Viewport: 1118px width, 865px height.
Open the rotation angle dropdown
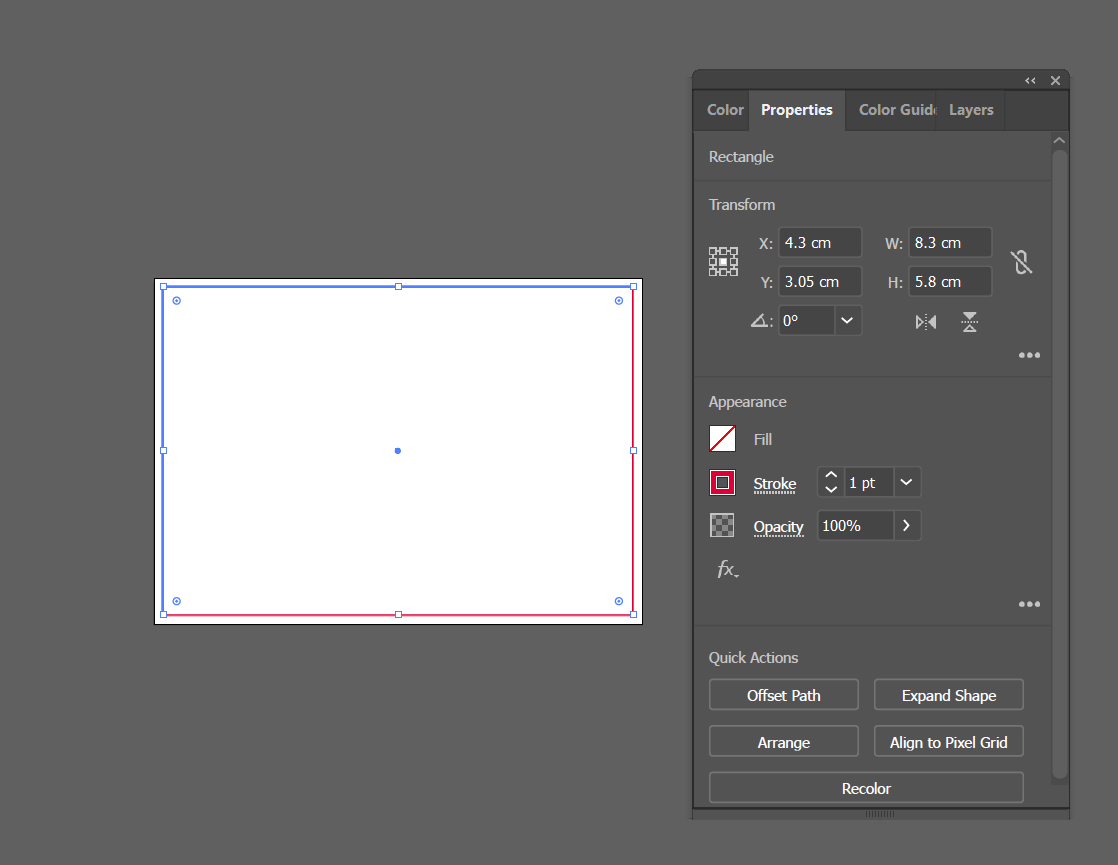847,320
